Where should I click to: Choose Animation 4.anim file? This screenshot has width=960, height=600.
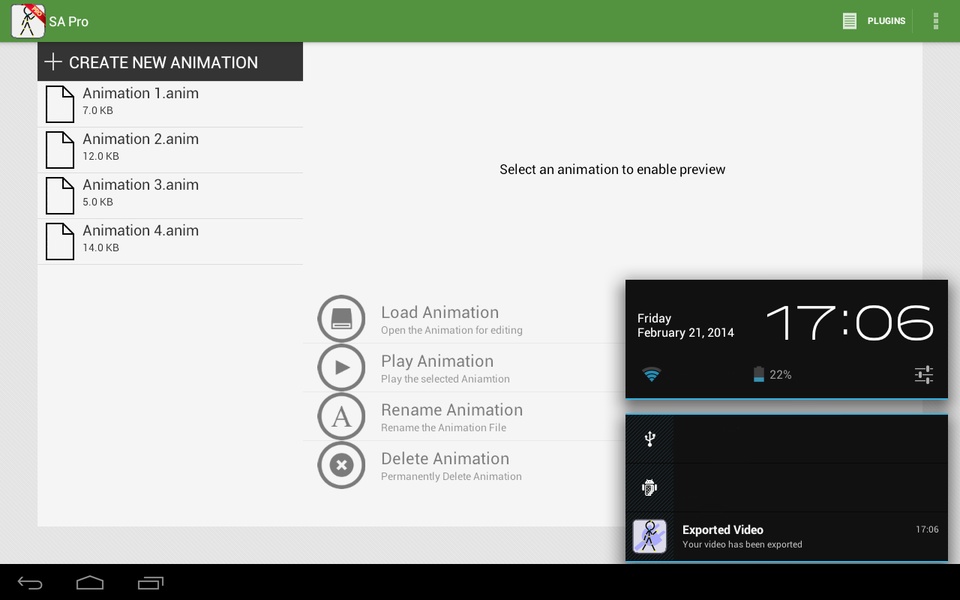click(x=170, y=242)
